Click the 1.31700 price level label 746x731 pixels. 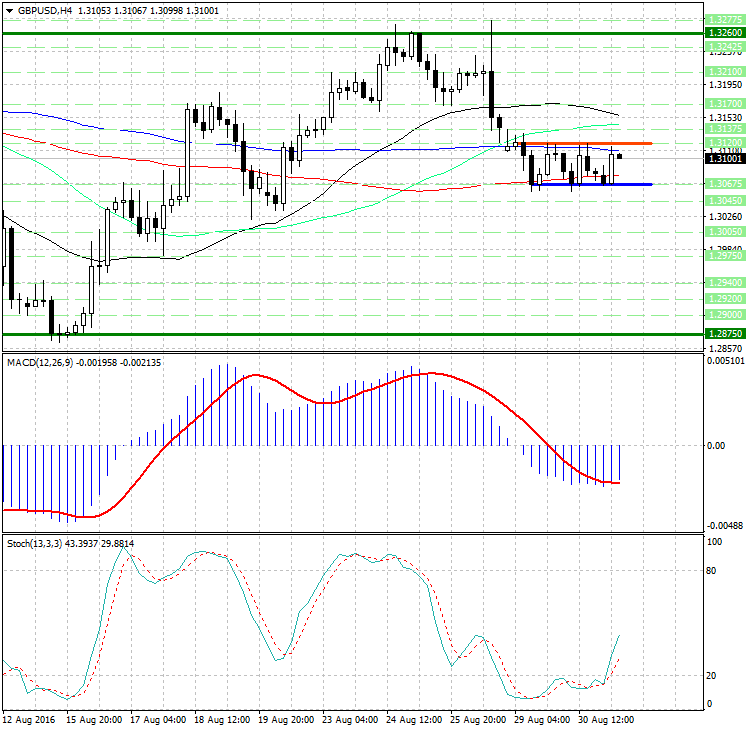(723, 103)
